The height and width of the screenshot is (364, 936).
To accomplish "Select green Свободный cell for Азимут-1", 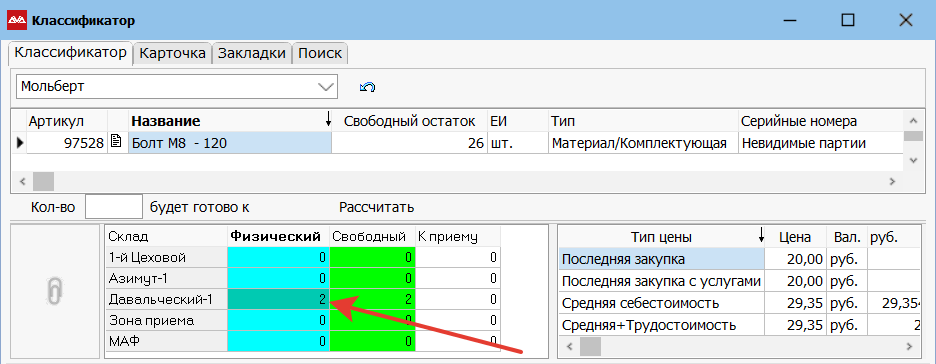I will 372,278.
